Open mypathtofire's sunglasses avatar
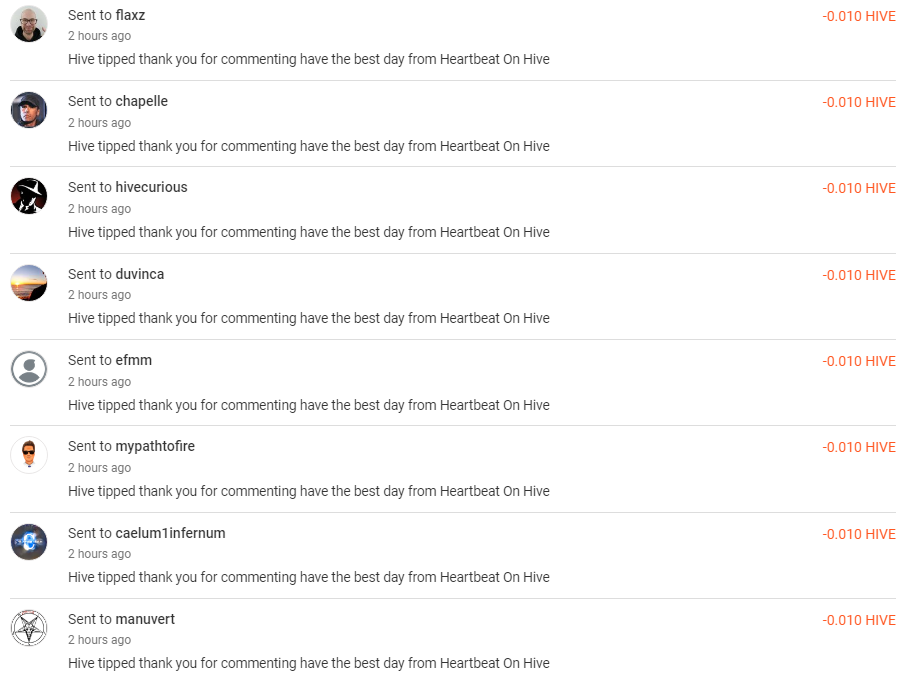Viewport: 912px width, 683px height. coord(28,455)
